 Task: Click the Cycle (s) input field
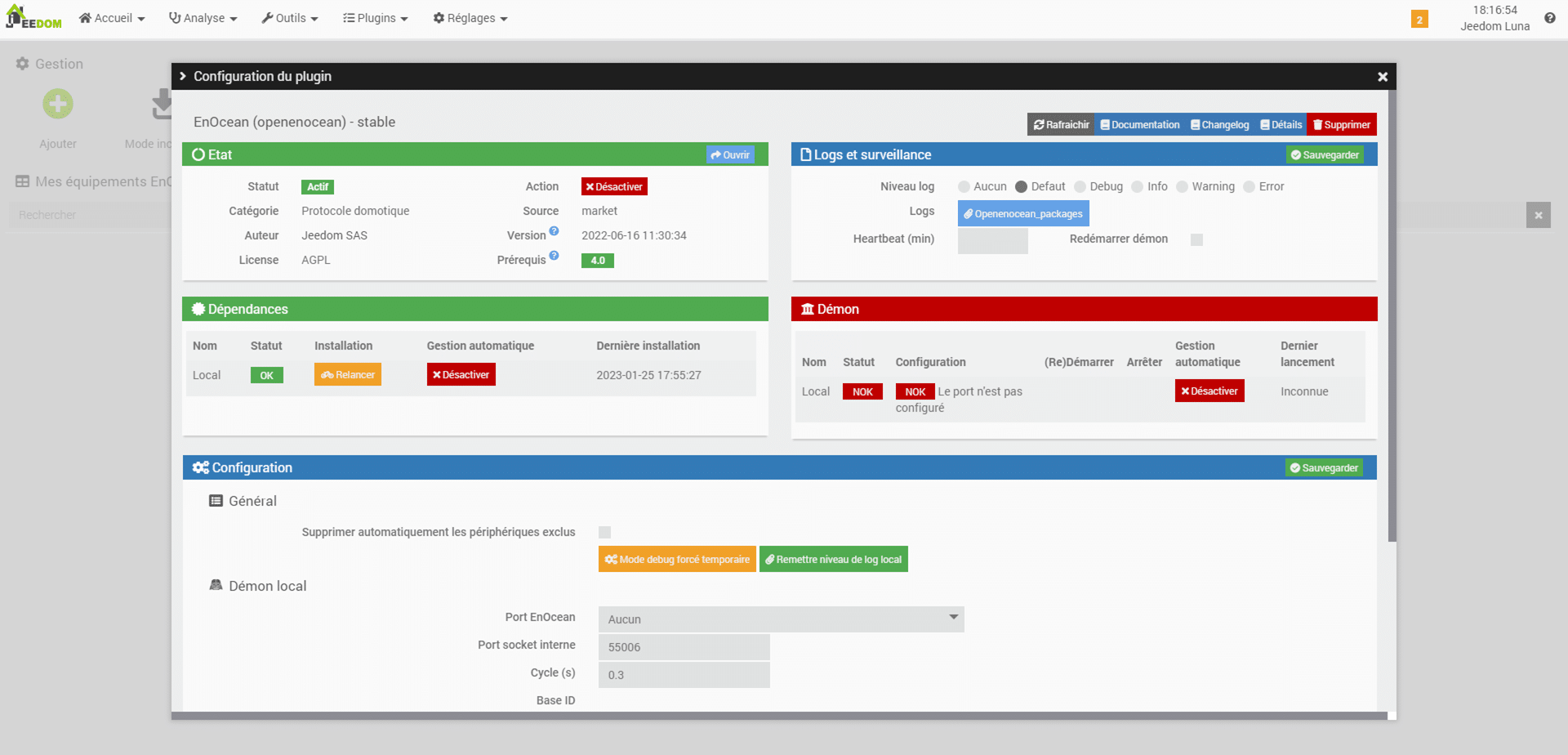(684, 675)
